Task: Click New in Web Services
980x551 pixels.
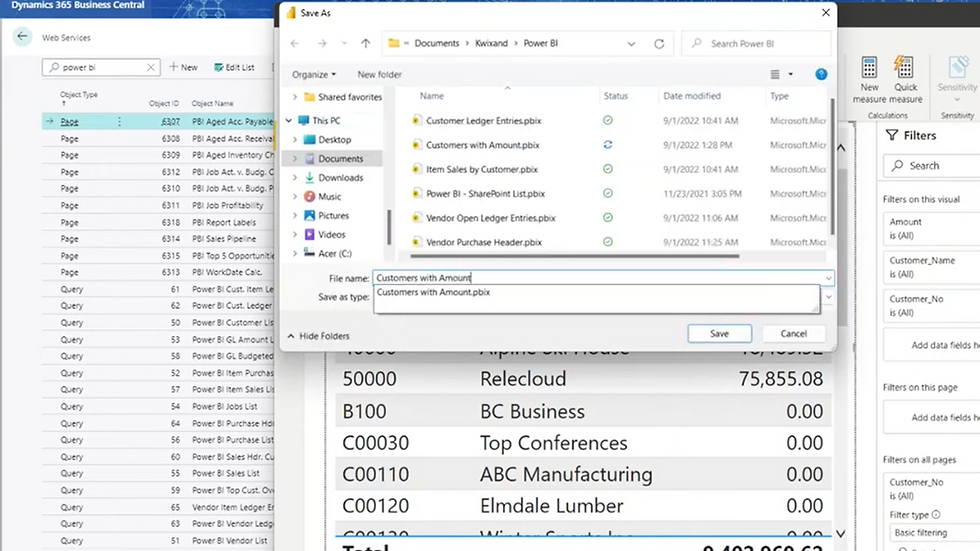Action: (x=183, y=67)
